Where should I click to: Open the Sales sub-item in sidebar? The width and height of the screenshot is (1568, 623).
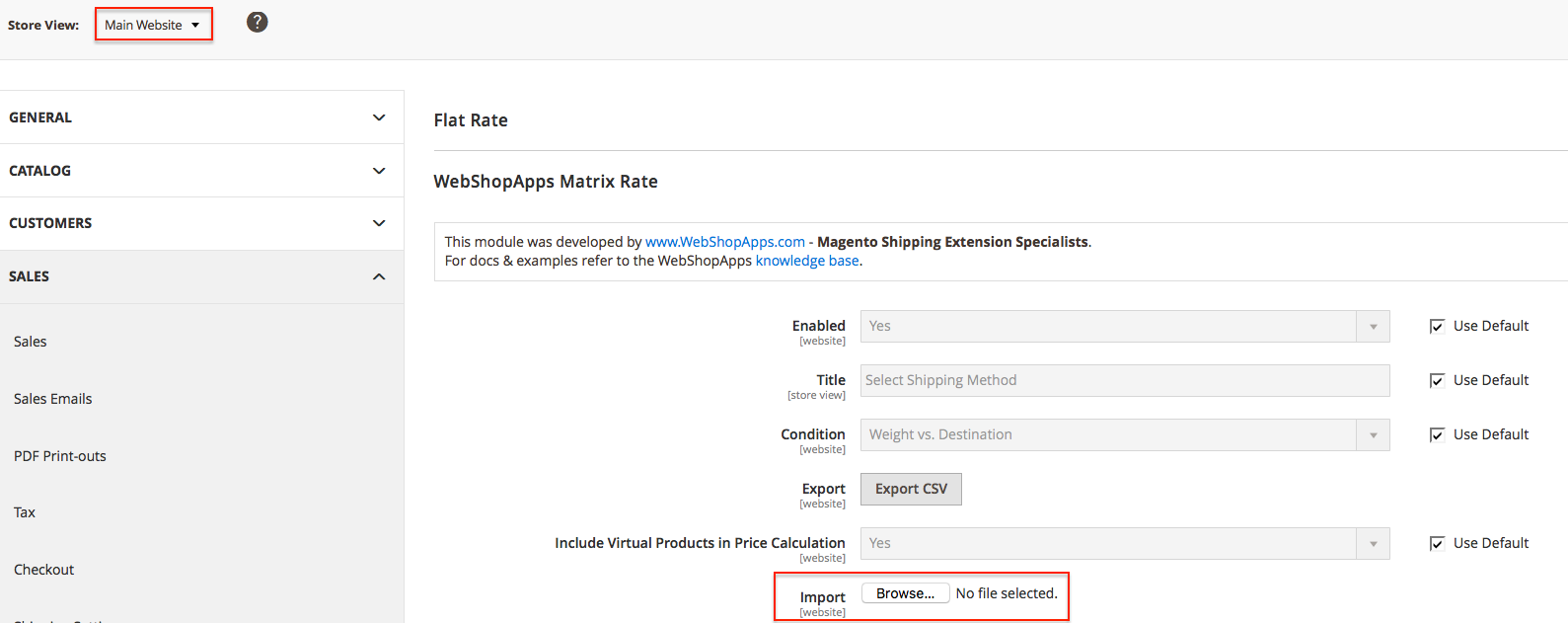pyautogui.click(x=31, y=342)
